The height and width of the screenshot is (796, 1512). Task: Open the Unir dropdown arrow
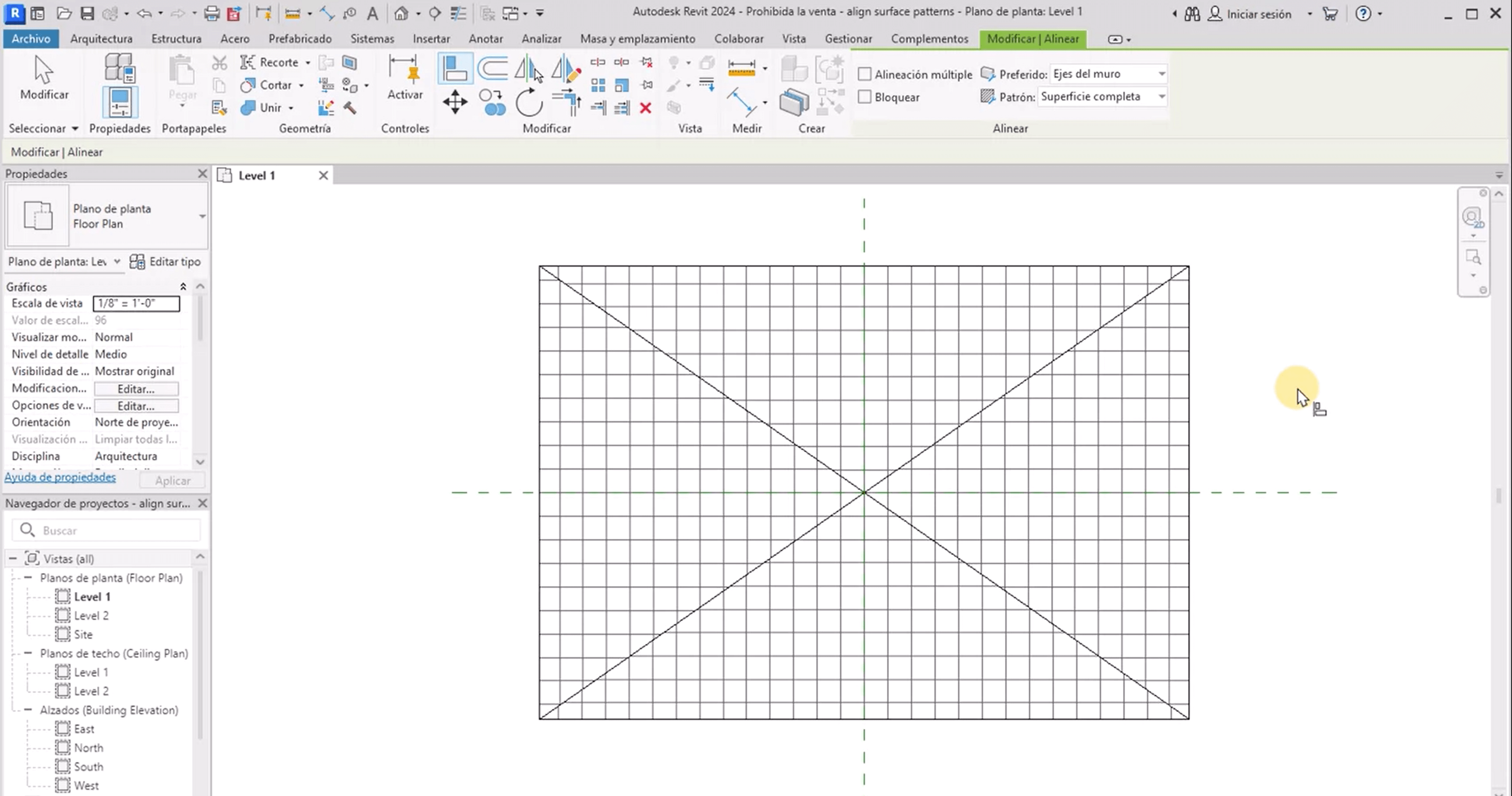tap(290, 109)
